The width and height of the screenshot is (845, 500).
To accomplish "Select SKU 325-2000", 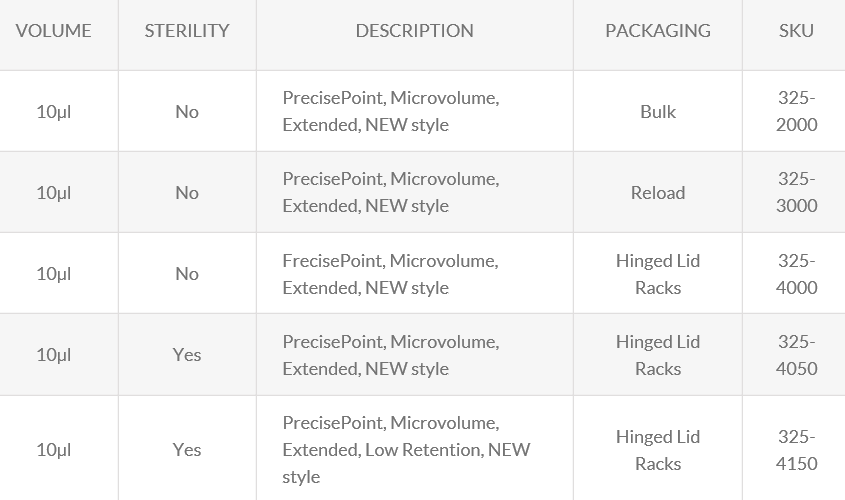I will [x=797, y=111].
